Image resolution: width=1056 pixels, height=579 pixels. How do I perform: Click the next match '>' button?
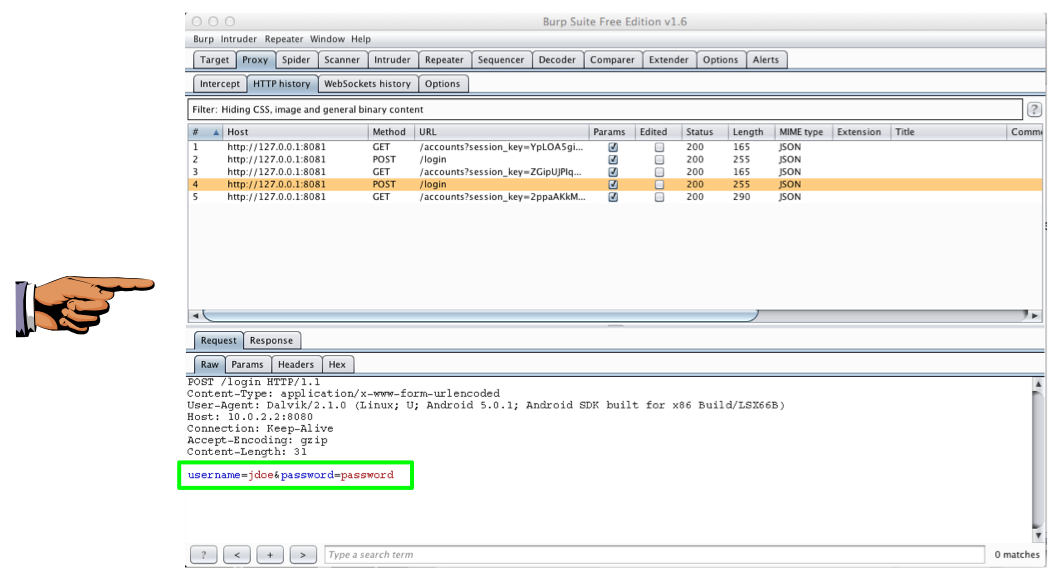pos(303,555)
